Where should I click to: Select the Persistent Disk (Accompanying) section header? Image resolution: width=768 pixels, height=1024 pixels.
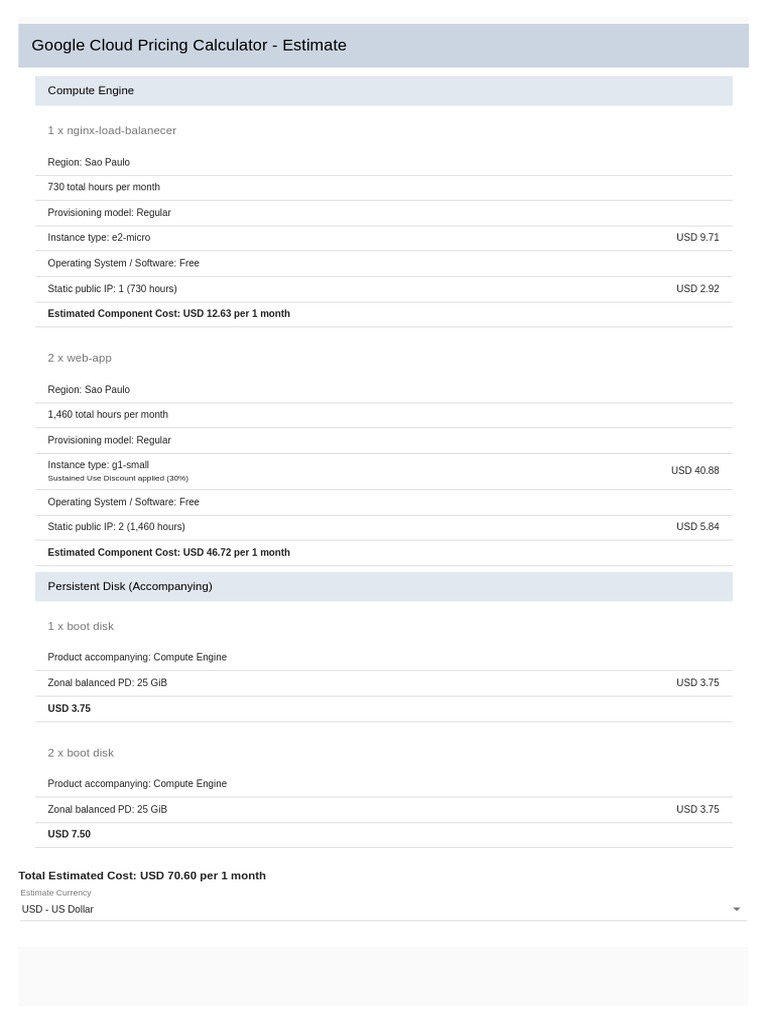coord(130,587)
